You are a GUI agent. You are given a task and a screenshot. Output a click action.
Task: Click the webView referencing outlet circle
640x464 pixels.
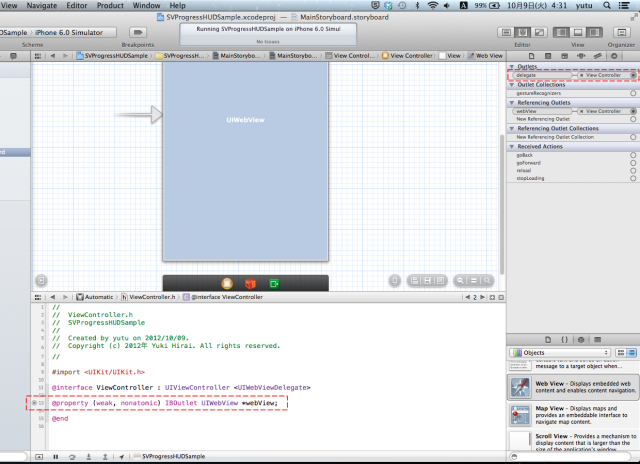click(633, 111)
